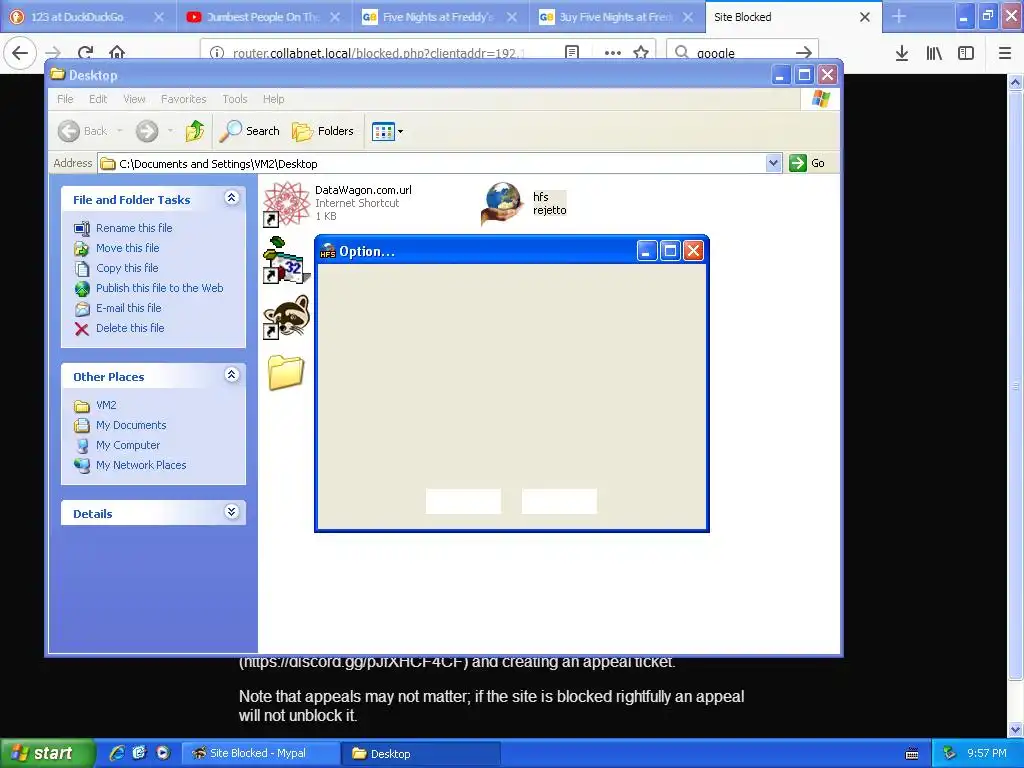This screenshot has height=768, width=1024.
Task: Select the hfs rejetto globe icon
Action: pyautogui.click(x=503, y=204)
